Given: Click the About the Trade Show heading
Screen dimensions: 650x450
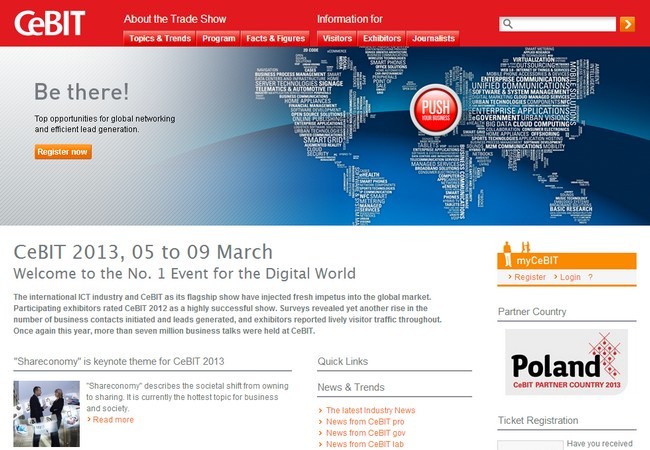Looking at the screenshot, I should point(175,19).
